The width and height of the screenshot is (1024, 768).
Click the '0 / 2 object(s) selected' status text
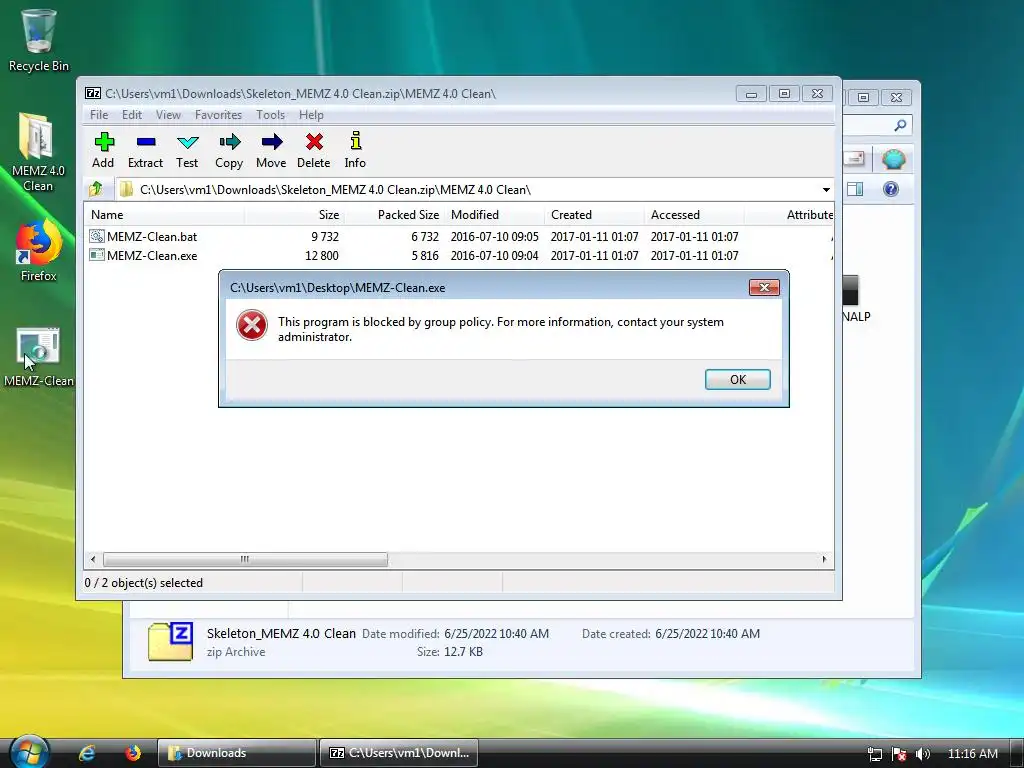pyautogui.click(x=144, y=583)
